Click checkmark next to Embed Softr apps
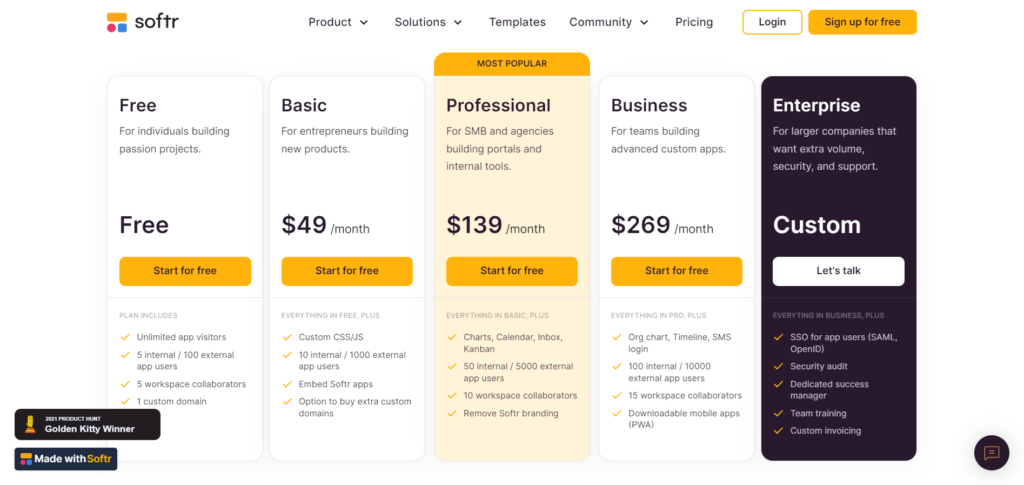 pyautogui.click(x=287, y=384)
